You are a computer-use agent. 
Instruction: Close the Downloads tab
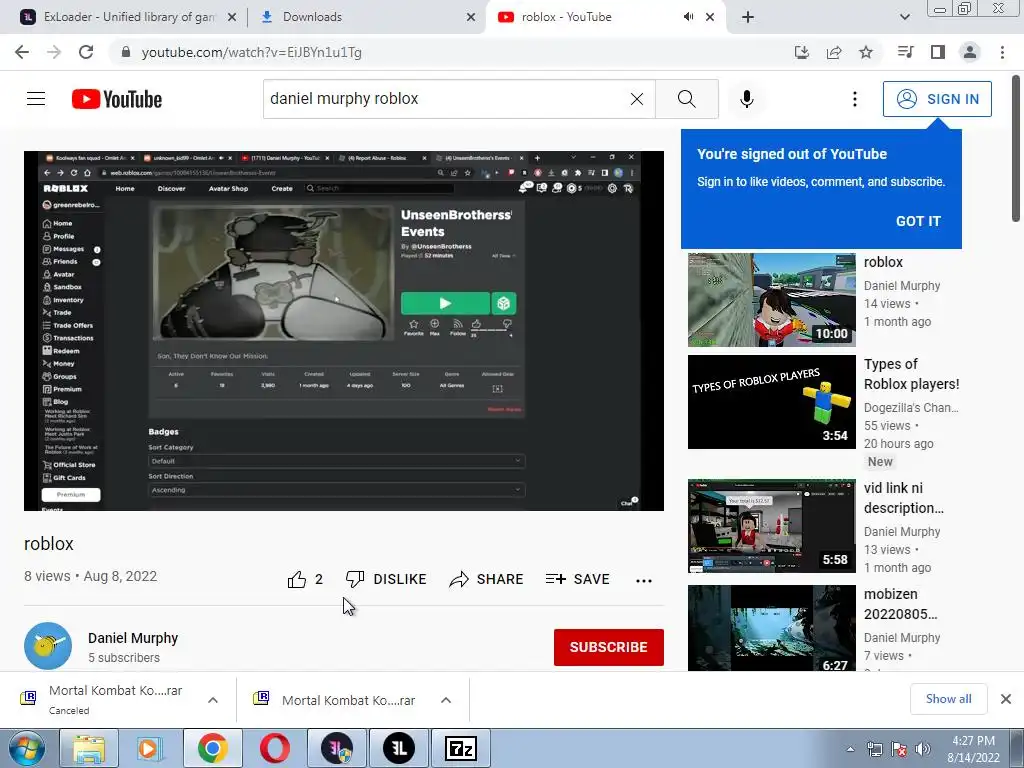click(x=471, y=17)
